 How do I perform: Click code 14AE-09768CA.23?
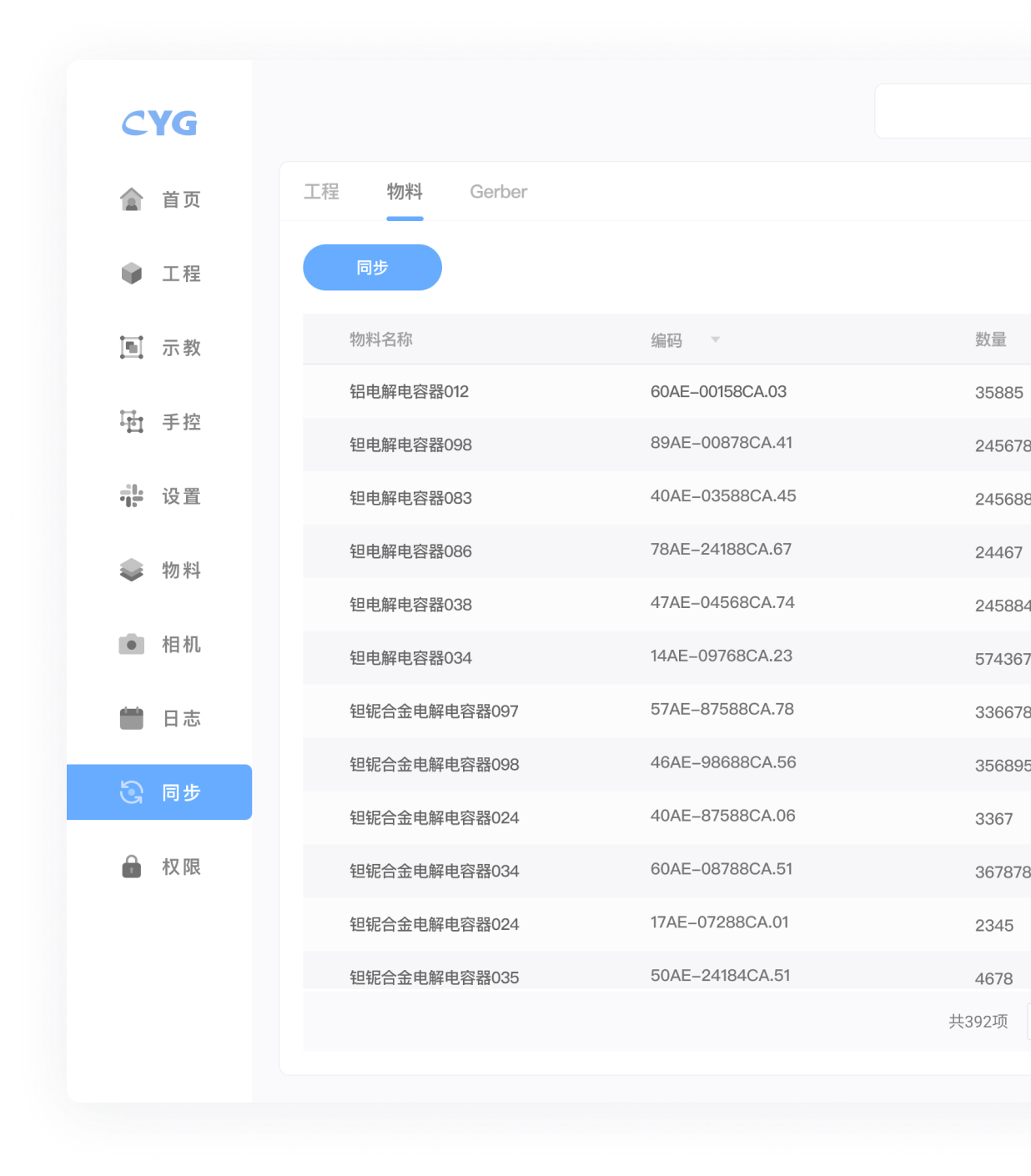click(722, 656)
